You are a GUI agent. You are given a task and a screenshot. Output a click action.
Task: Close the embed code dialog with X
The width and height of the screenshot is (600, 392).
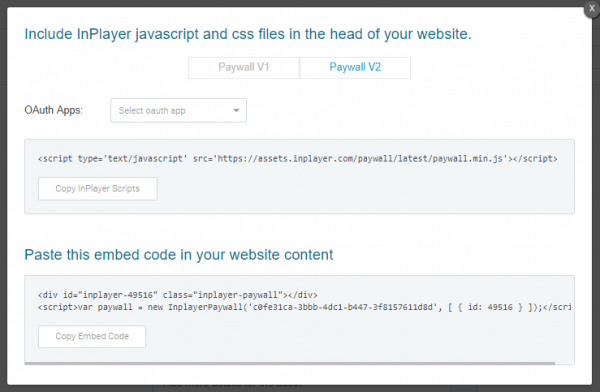pyautogui.click(x=592, y=9)
